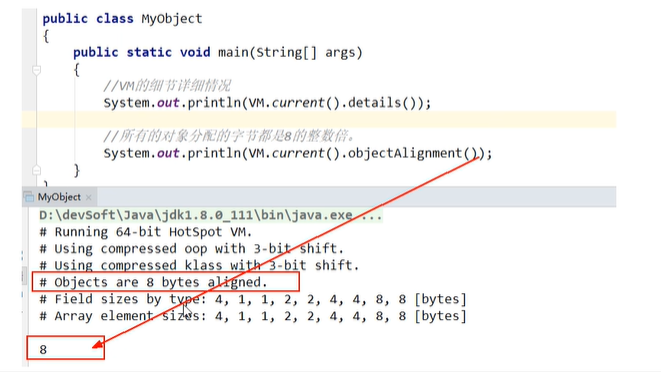Place the cursor on the highlighted empty line

coord(319,120)
